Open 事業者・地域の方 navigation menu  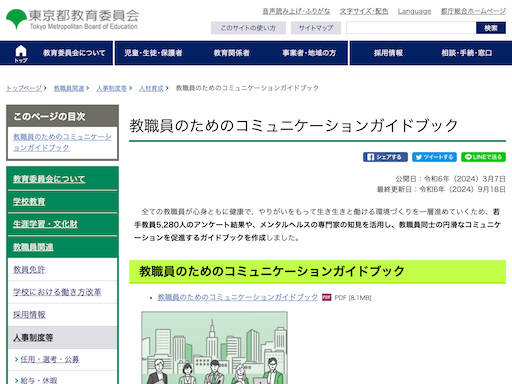309,53
